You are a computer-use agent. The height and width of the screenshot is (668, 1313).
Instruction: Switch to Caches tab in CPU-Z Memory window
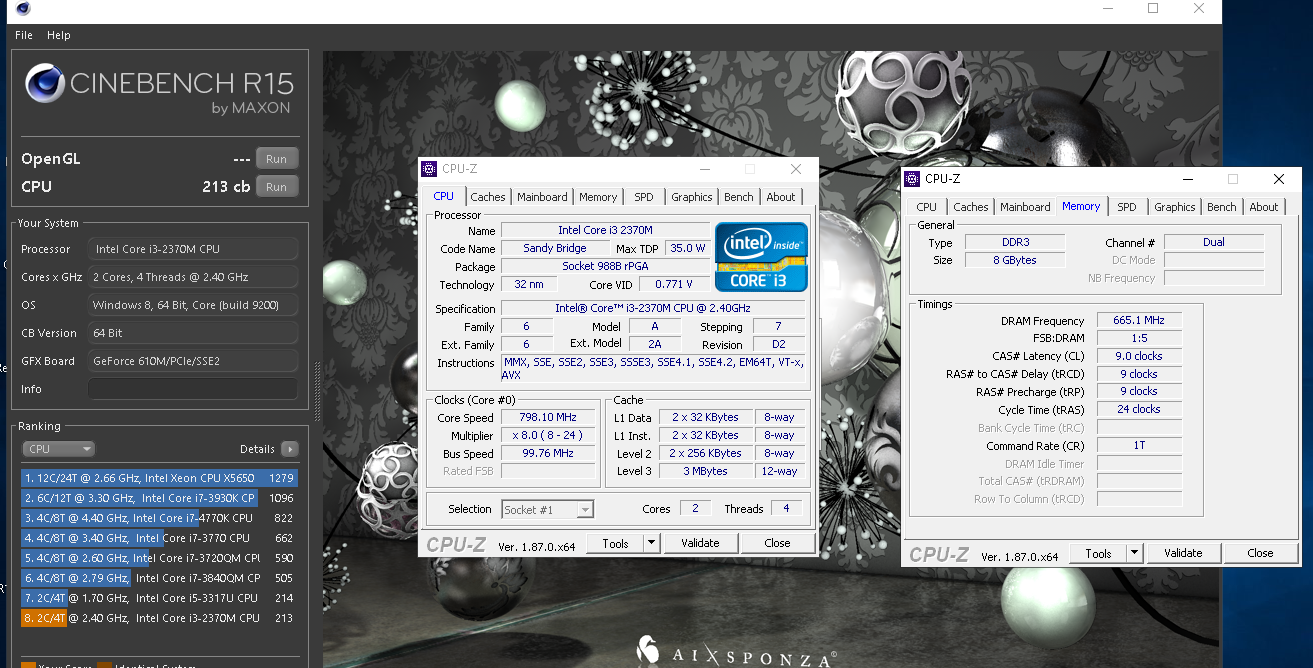point(971,207)
